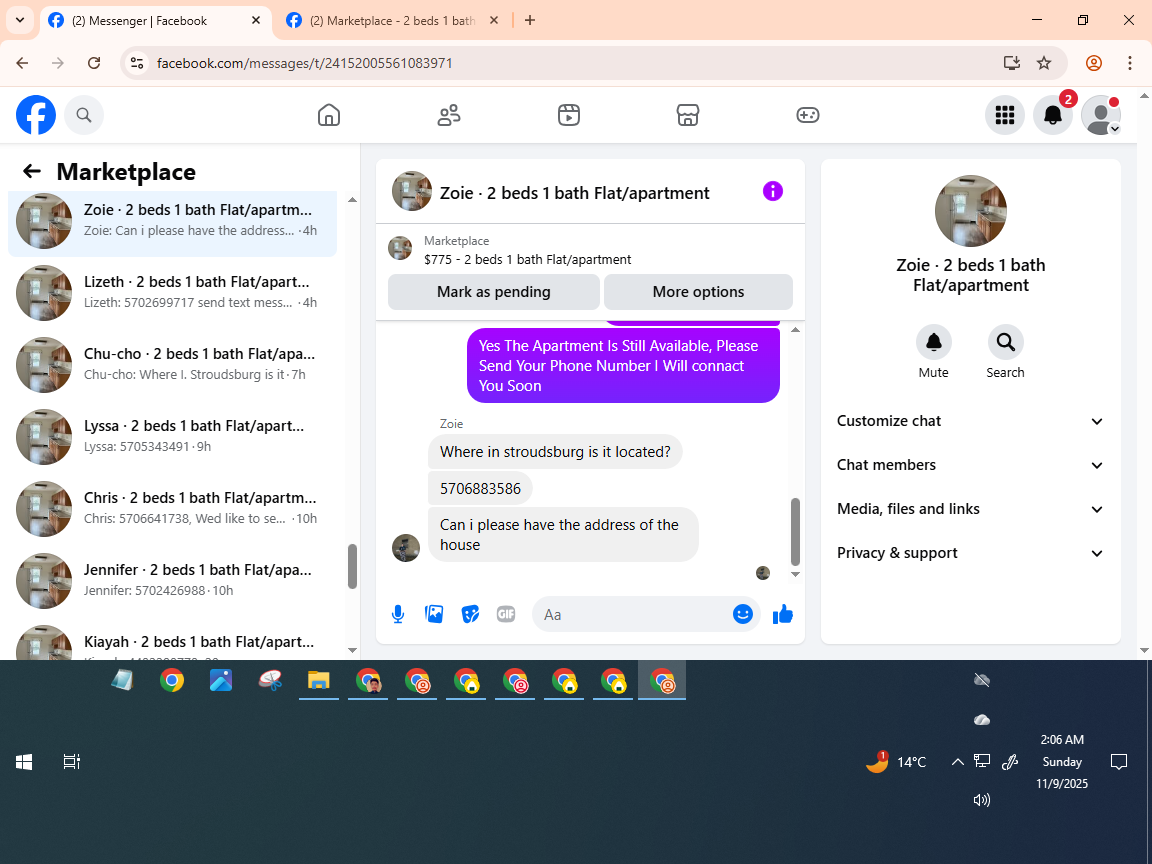
Task: Open the tab search dropdown arrow
Action: [20, 21]
